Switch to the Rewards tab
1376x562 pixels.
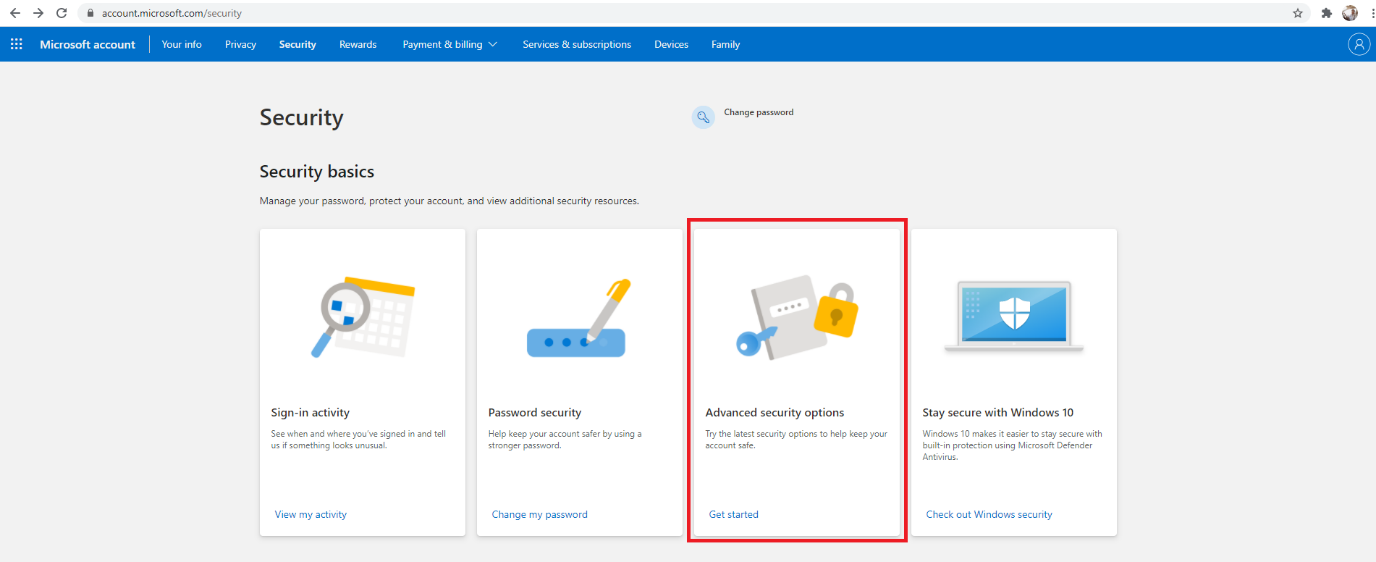click(357, 44)
